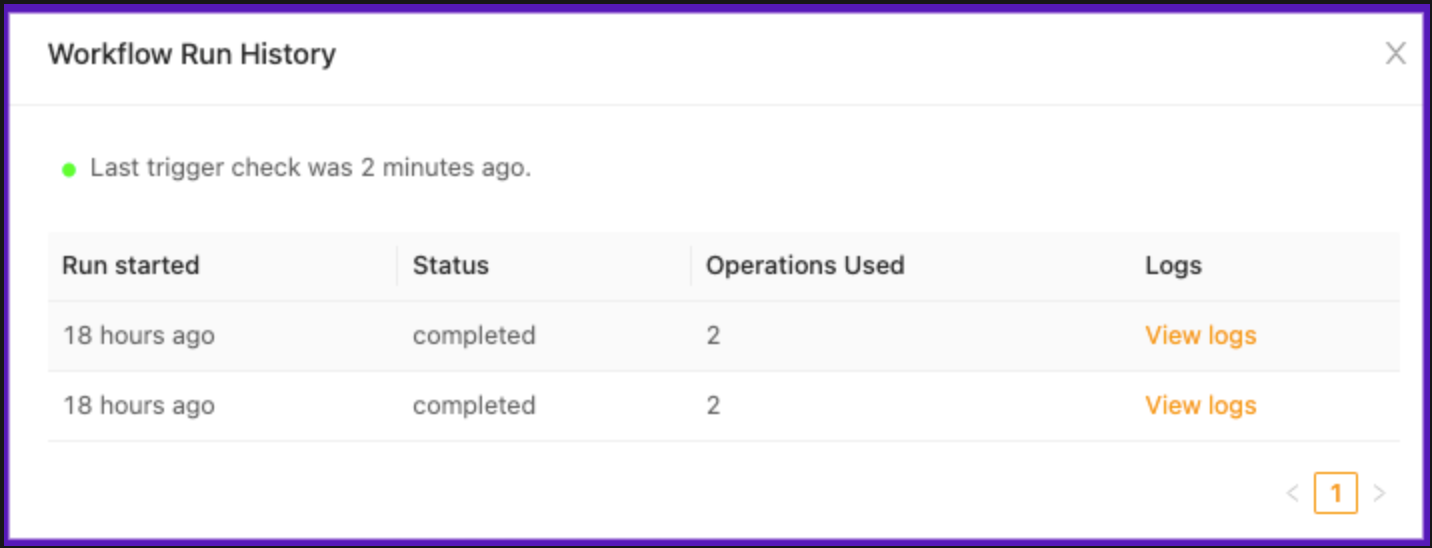
Task: Click the Status column header
Action: pyautogui.click(x=451, y=266)
